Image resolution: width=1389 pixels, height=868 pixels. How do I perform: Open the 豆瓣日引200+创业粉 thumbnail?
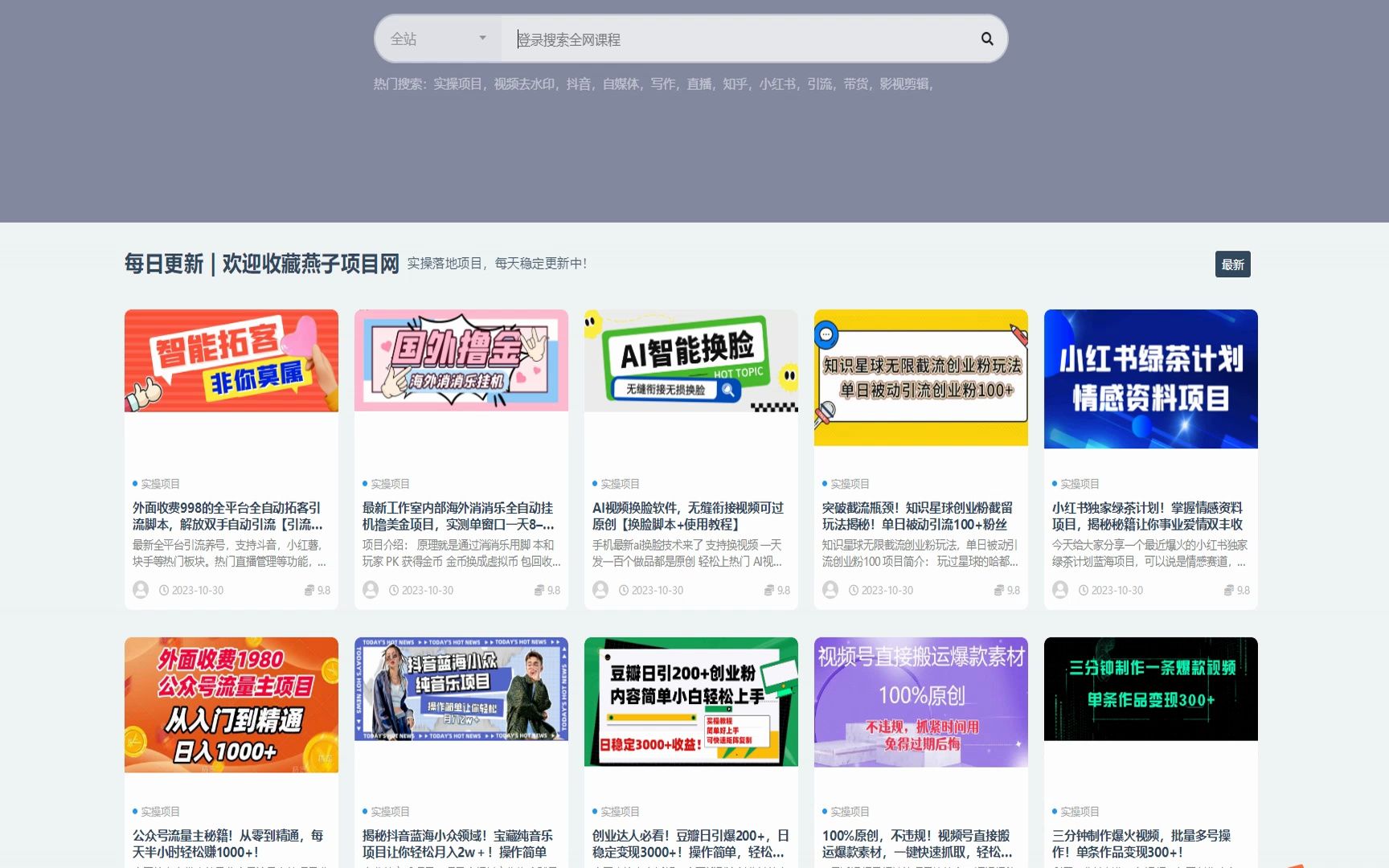[x=691, y=702]
